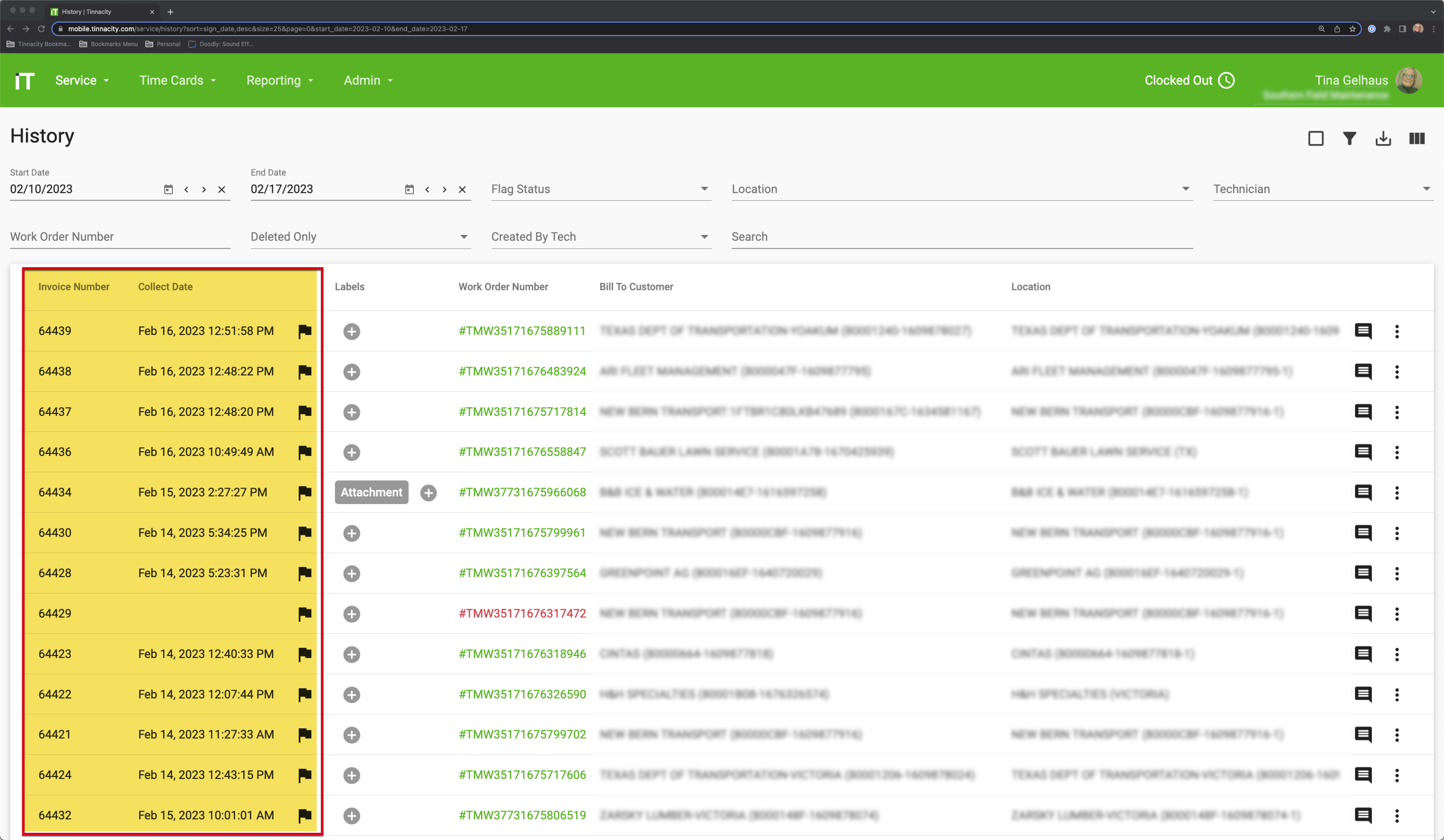Toggle flag on invoice 64439
This screenshot has height=840, width=1444.
305,331
